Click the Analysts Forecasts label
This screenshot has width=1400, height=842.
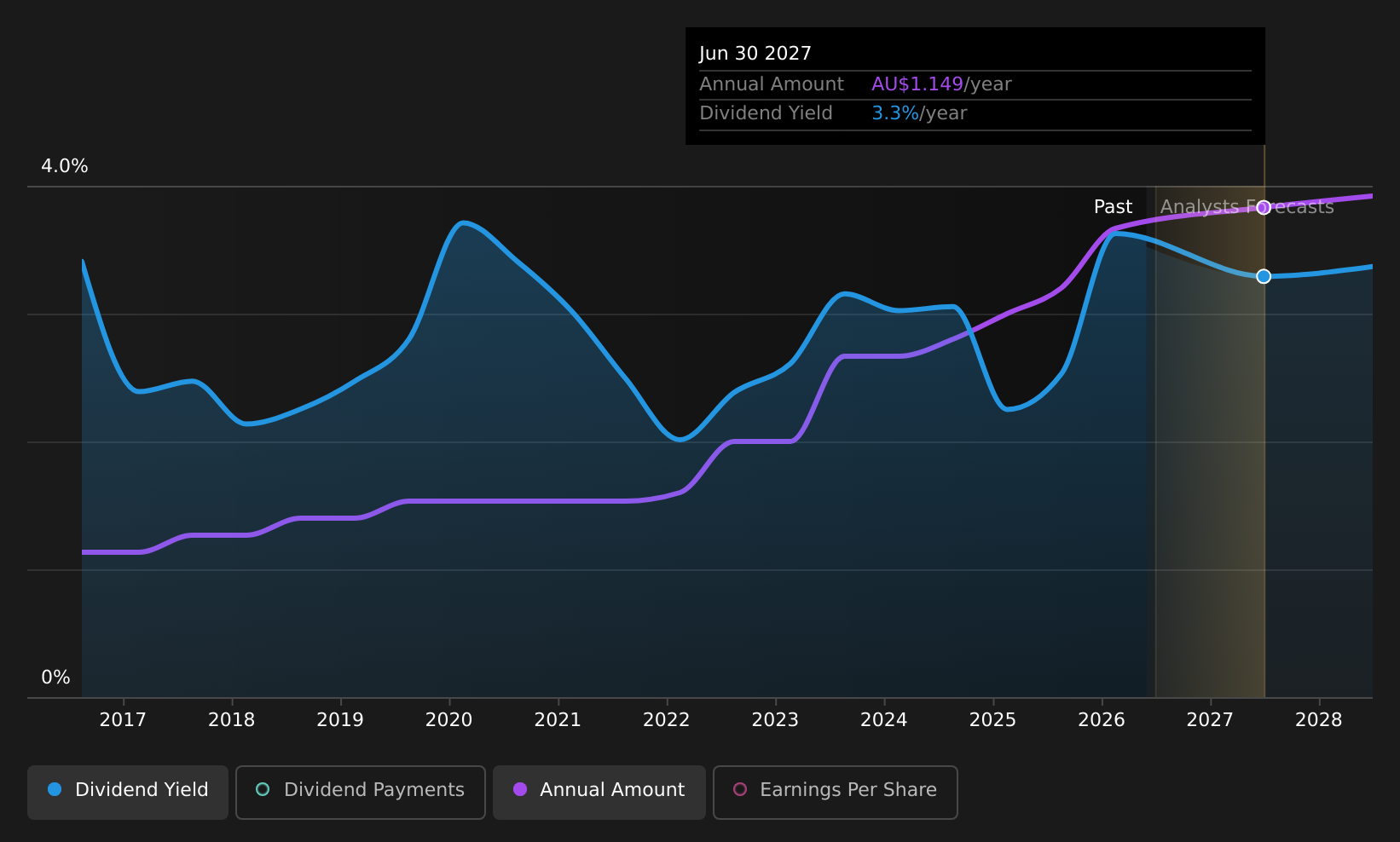(x=1247, y=207)
